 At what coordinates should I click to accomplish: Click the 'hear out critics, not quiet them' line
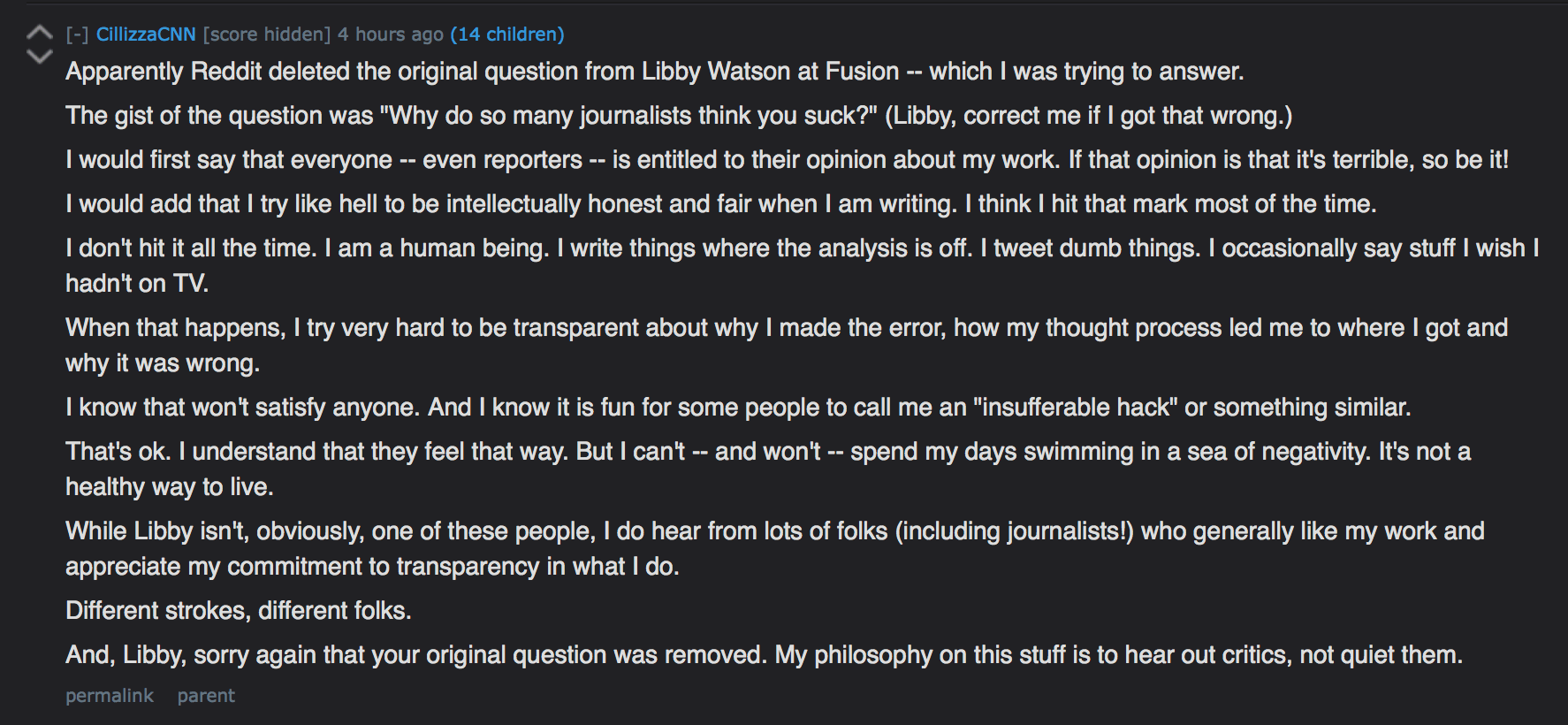click(765, 655)
